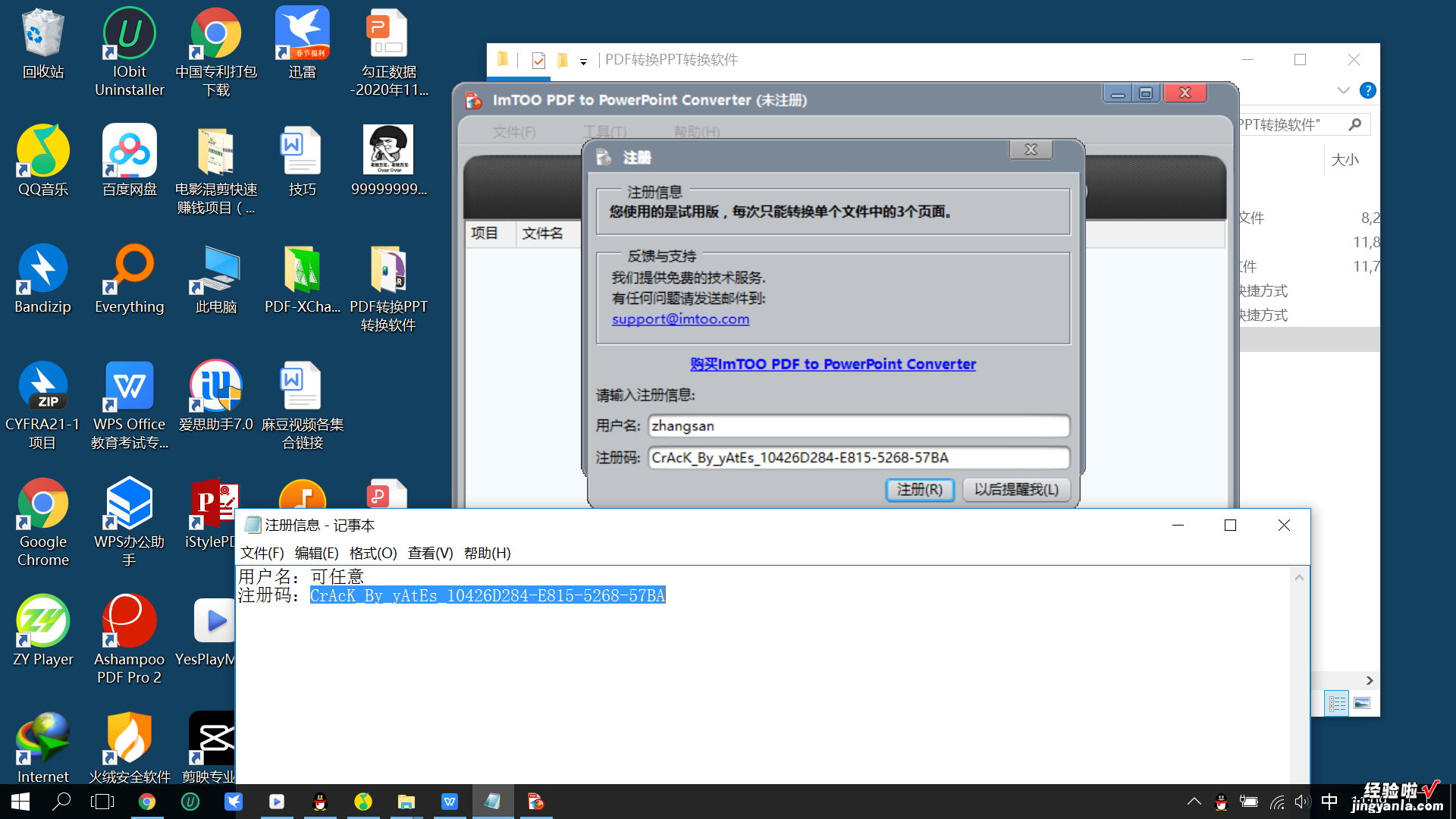Click the Windows Start button
The image size is (1456, 819).
click(x=20, y=802)
